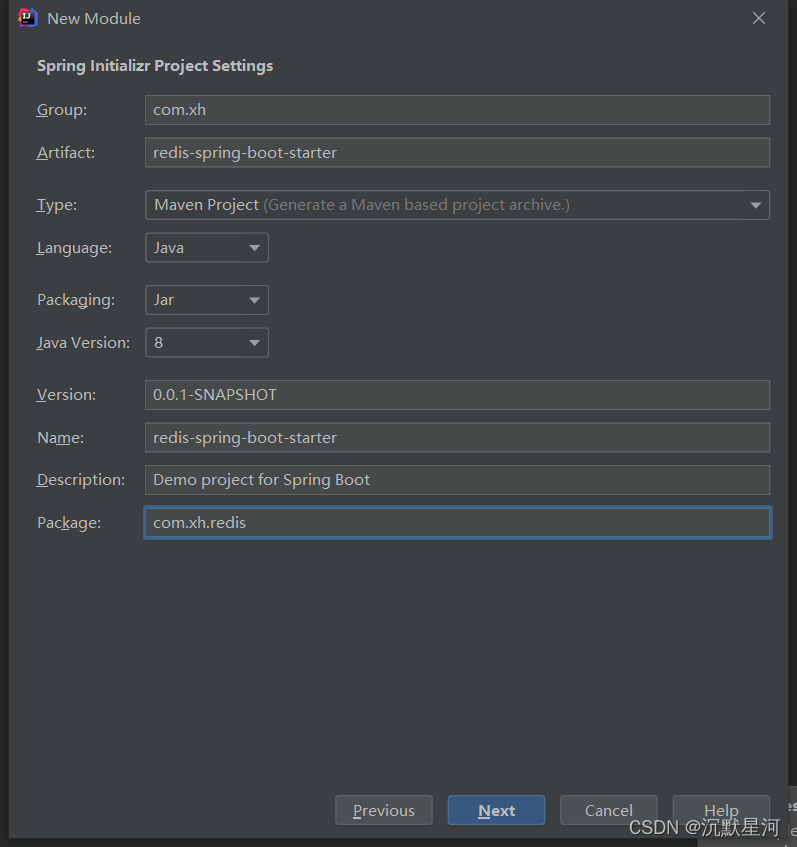Cancel the module creation

coord(608,810)
